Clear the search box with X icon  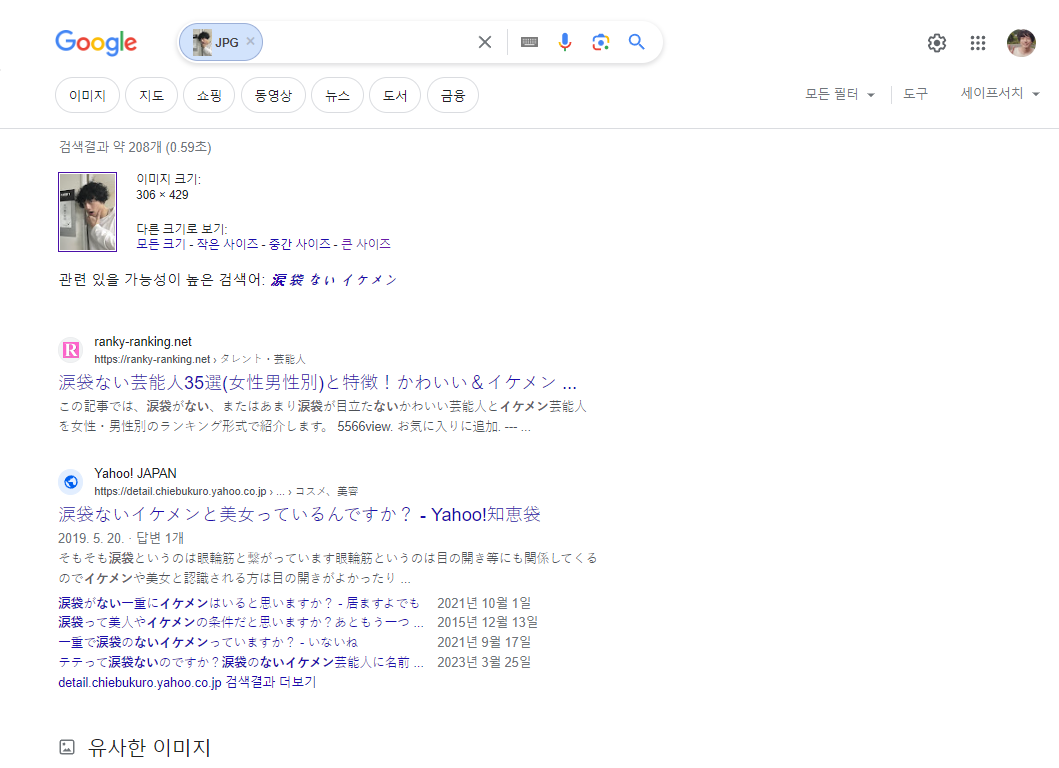[x=485, y=42]
